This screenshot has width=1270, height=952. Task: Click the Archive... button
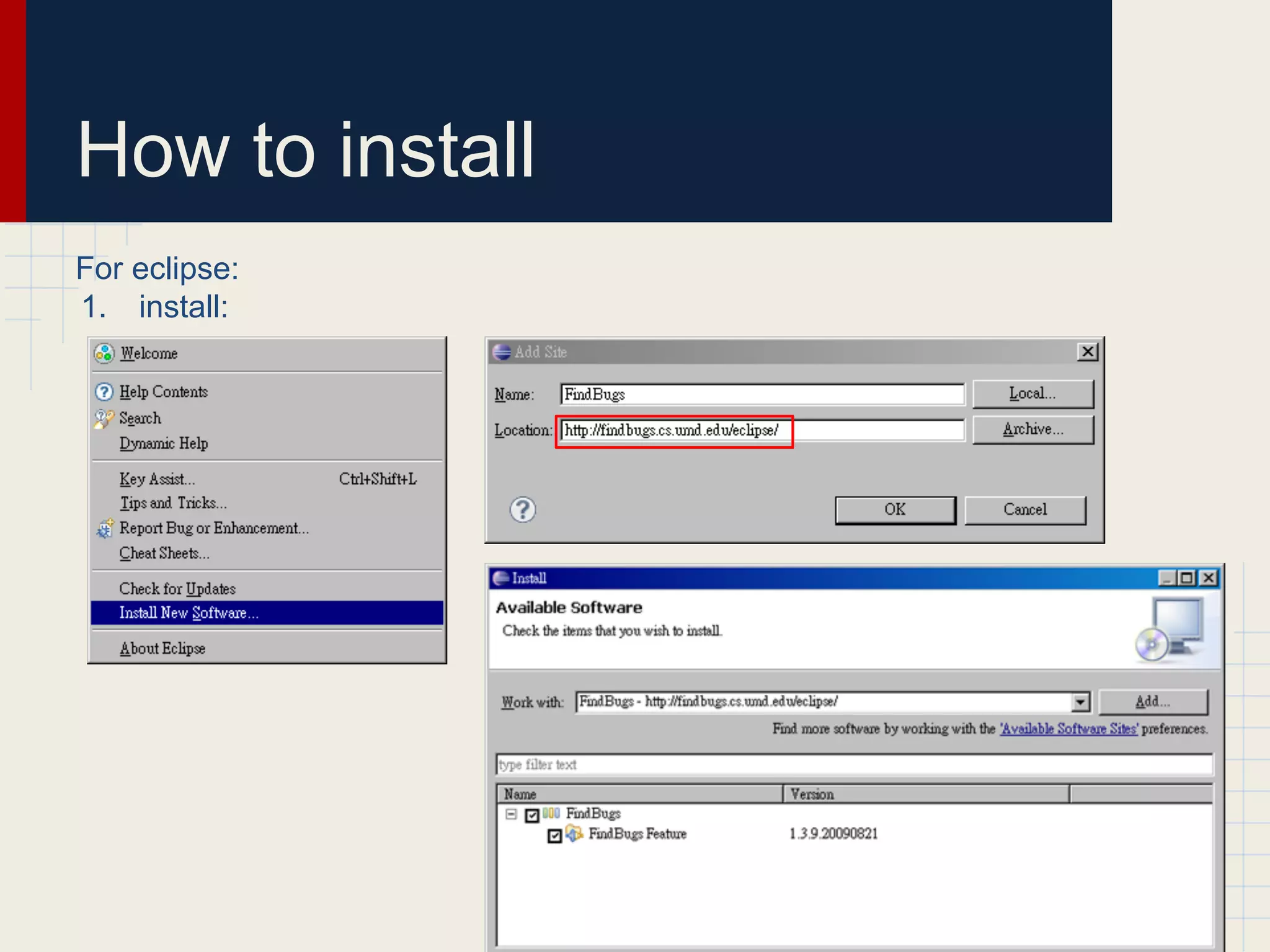[1032, 430]
